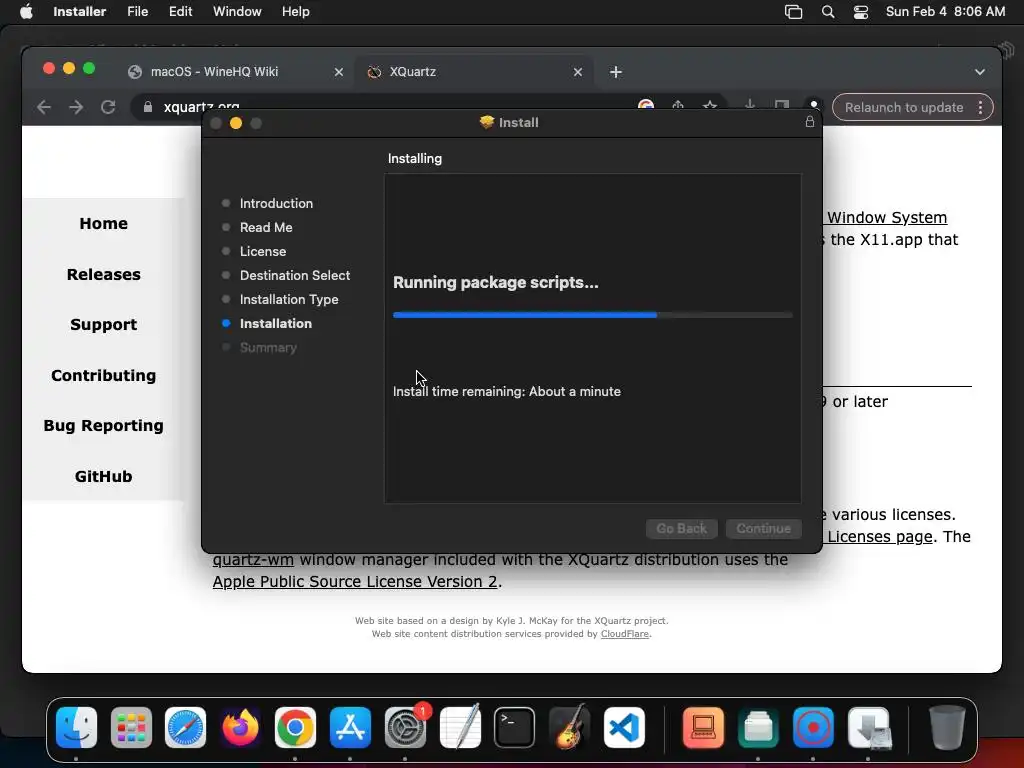1024x768 pixels.
Task: Reload the page in Chrome
Action: click(108, 107)
